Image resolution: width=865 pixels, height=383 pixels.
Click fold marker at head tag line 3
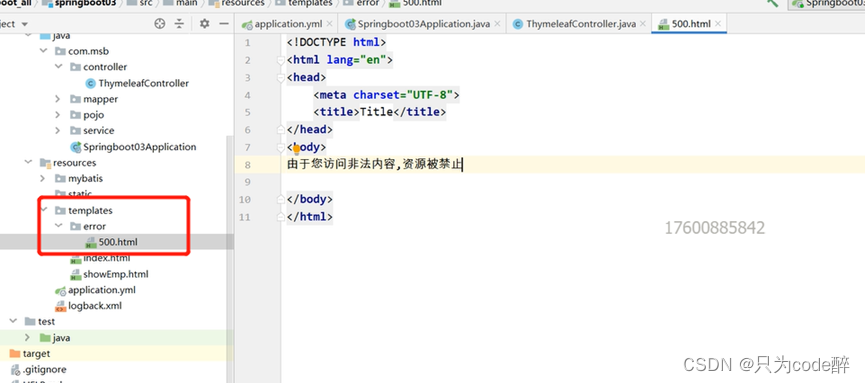[x=281, y=77]
